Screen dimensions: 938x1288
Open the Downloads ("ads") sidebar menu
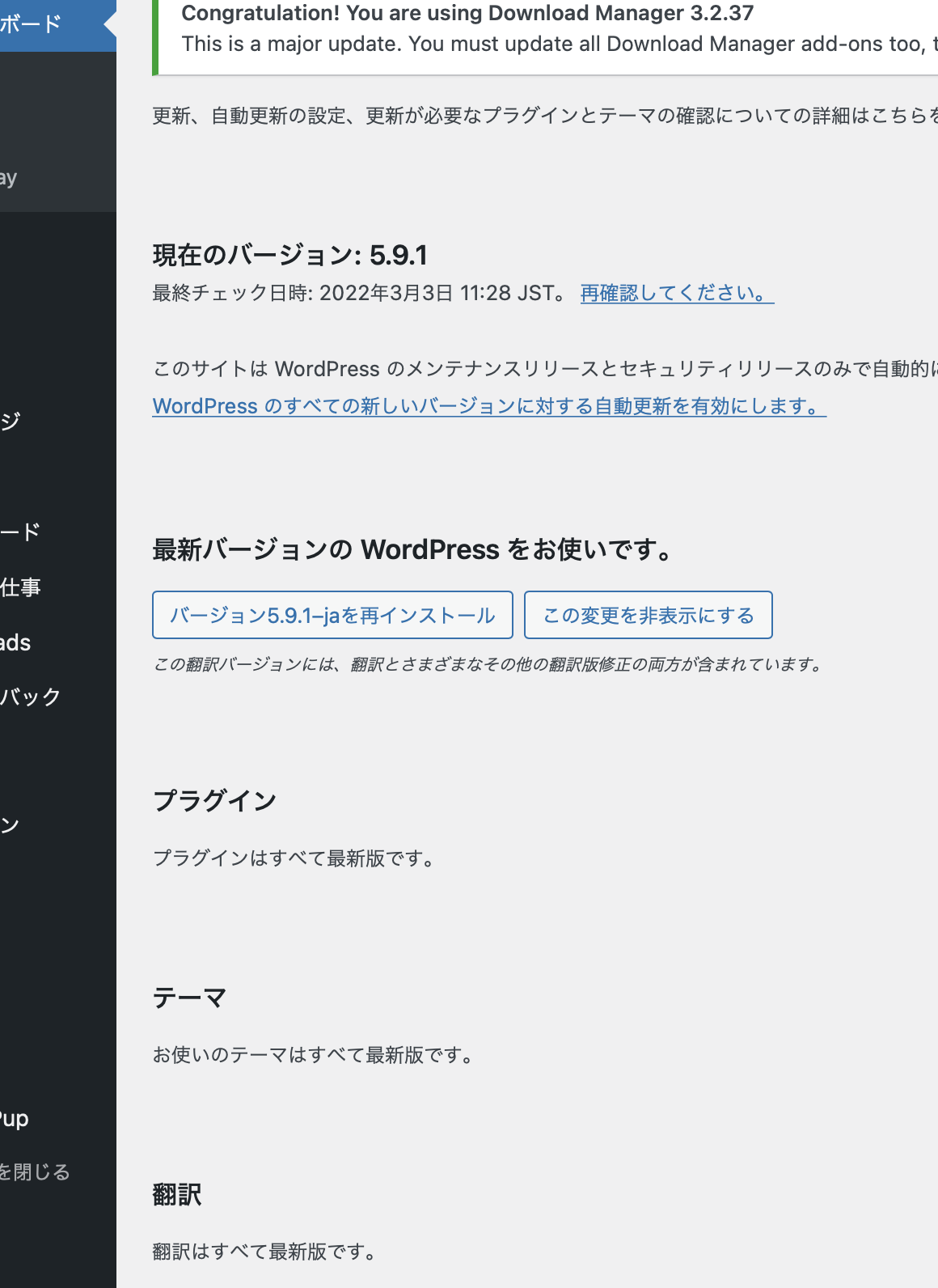click(x=16, y=643)
